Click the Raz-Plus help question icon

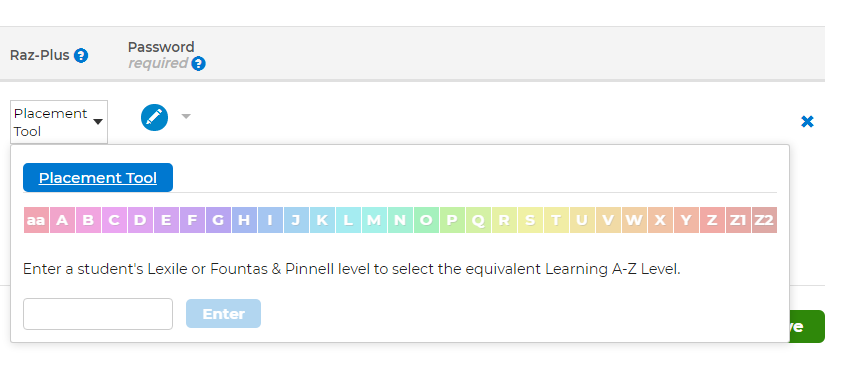coord(81,55)
